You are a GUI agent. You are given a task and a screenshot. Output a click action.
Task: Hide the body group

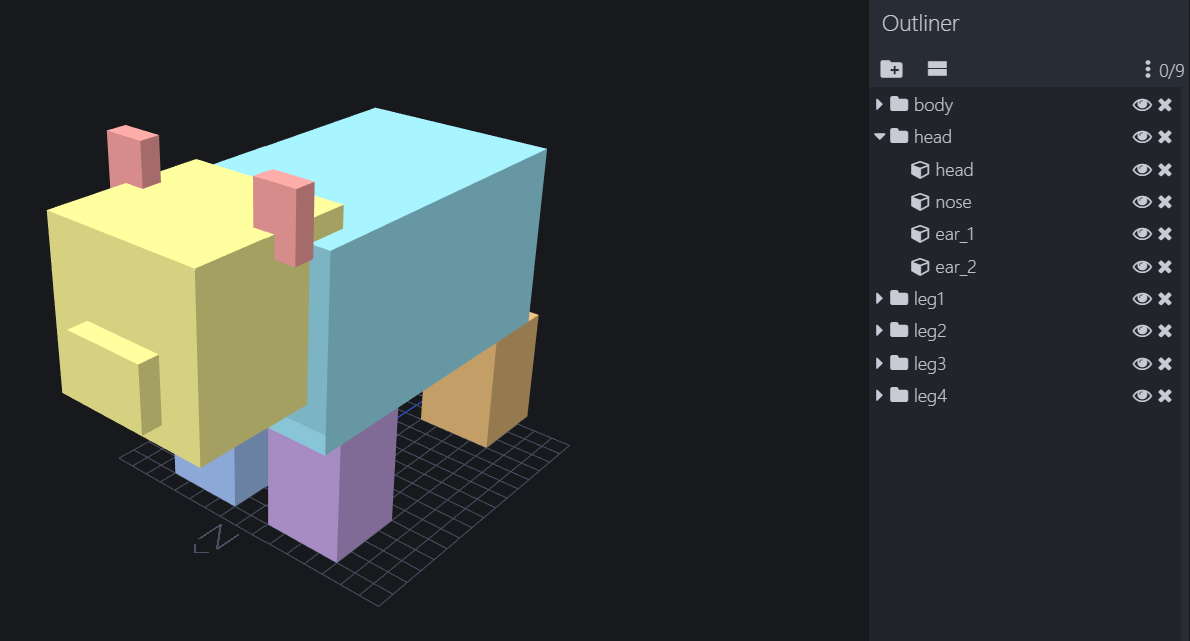point(1141,105)
